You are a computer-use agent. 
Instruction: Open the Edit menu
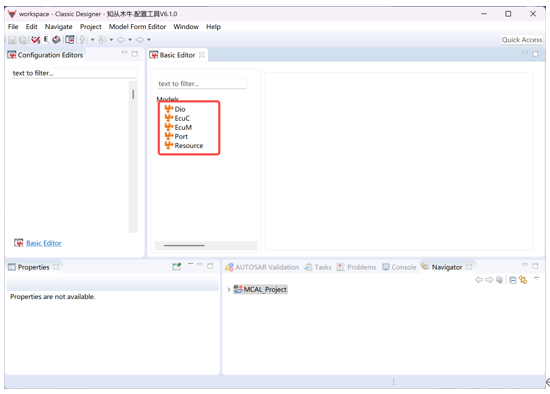(x=31, y=27)
